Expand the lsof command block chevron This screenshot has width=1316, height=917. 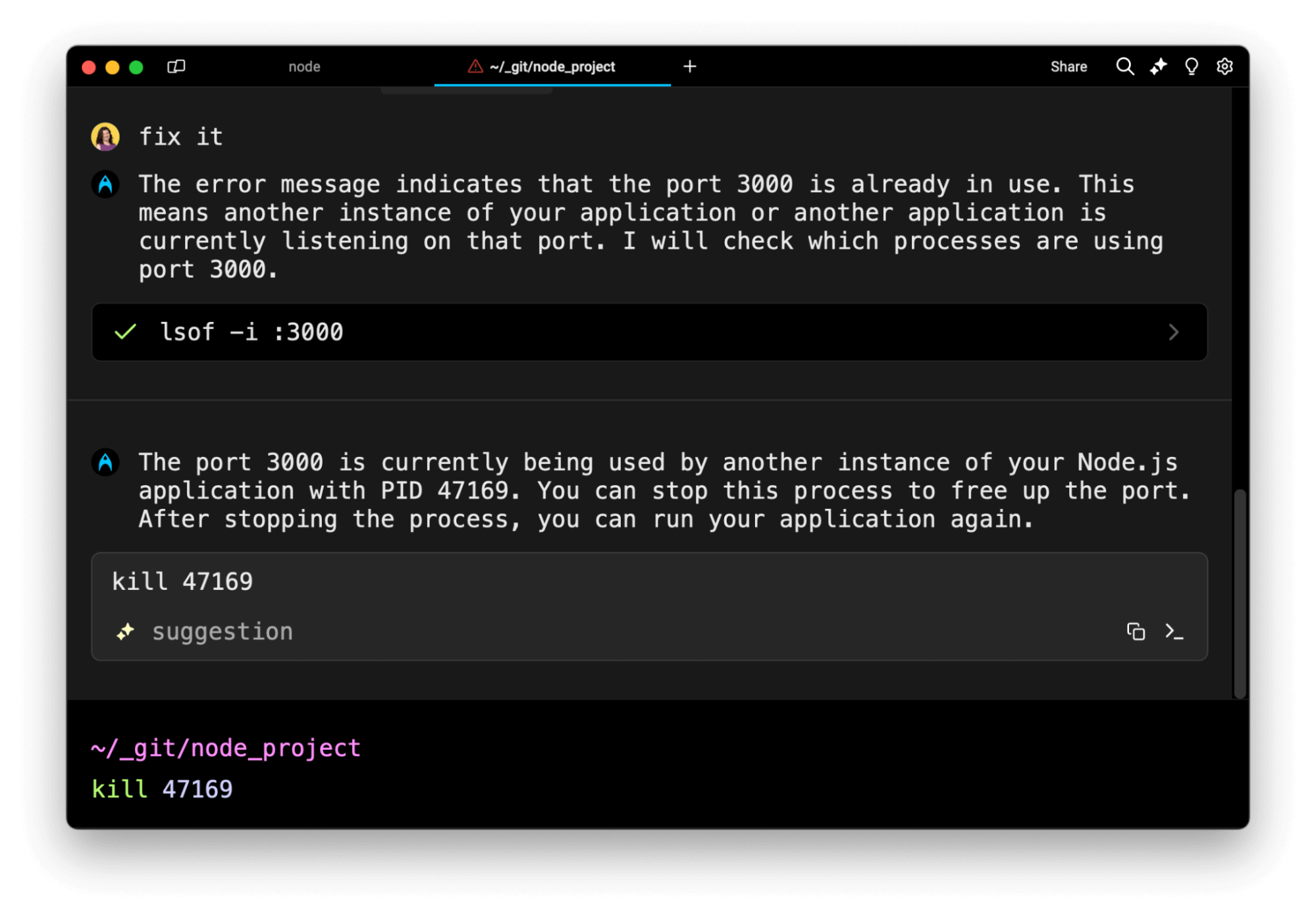[1174, 332]
